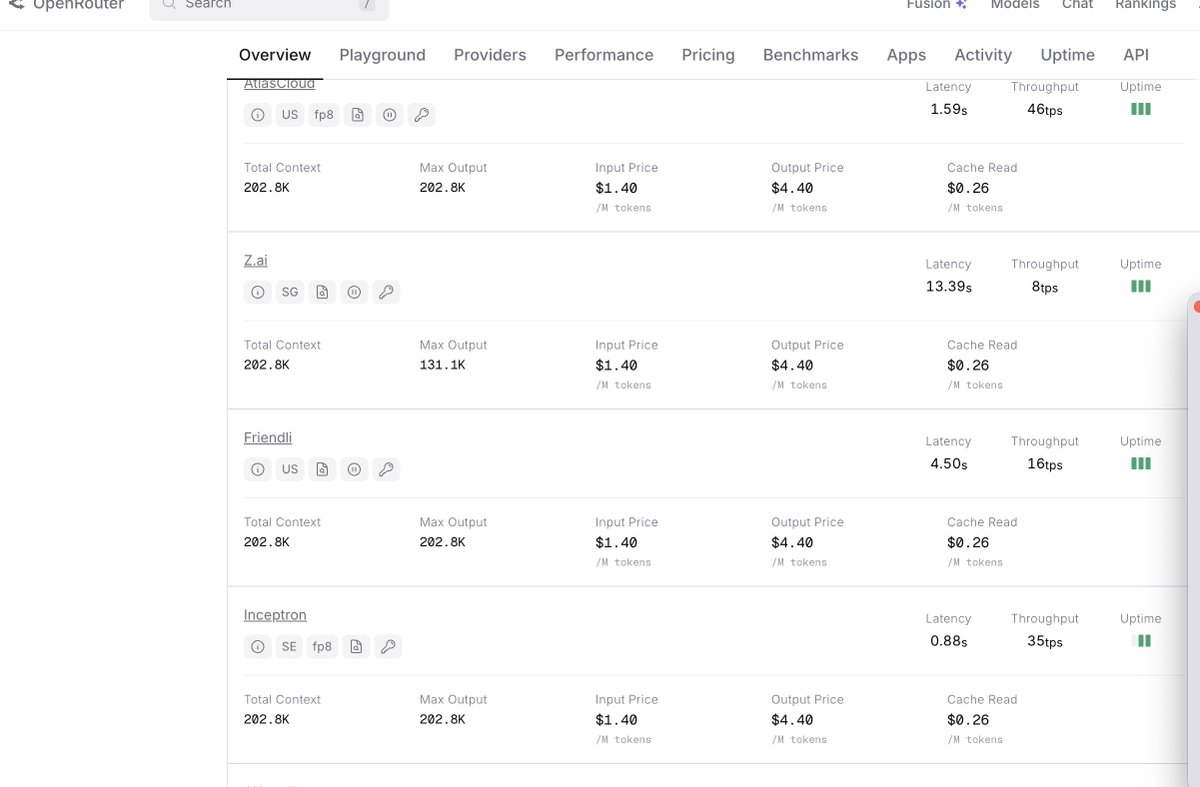
Task: Click Z.ai's SG region badge
Action: [290, 292]
